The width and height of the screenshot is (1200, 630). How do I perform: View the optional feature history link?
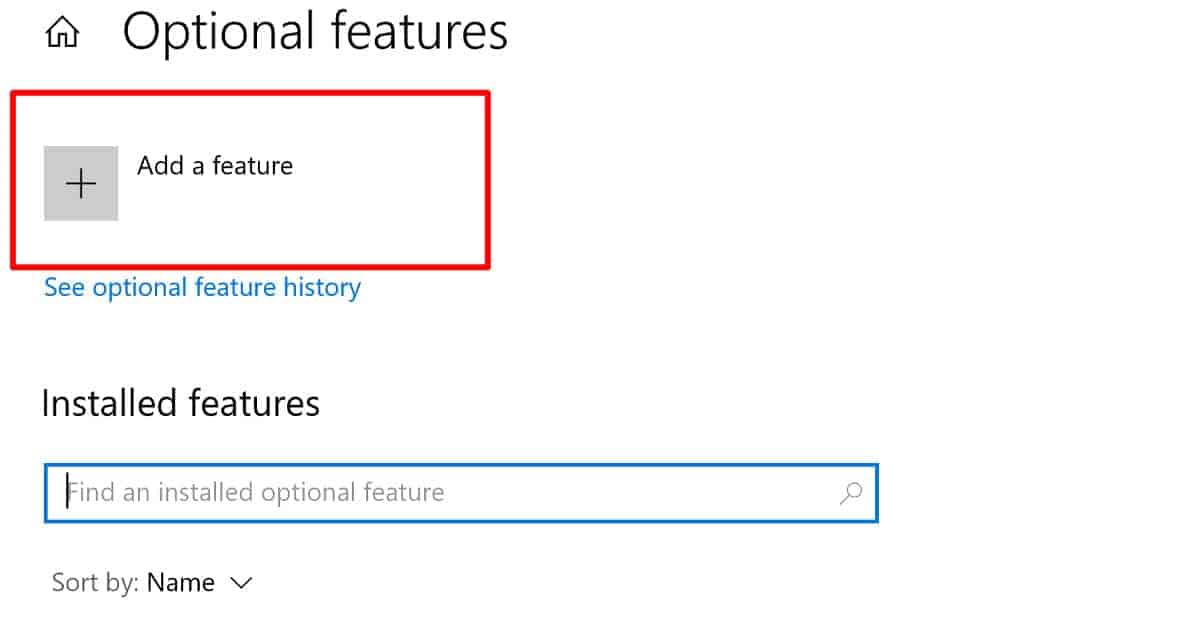click(x=202, y=288)
